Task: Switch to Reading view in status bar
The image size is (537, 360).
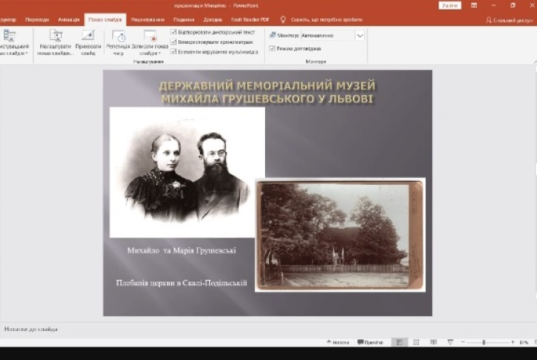Action: pyautogui.click(x=433, y=342)
